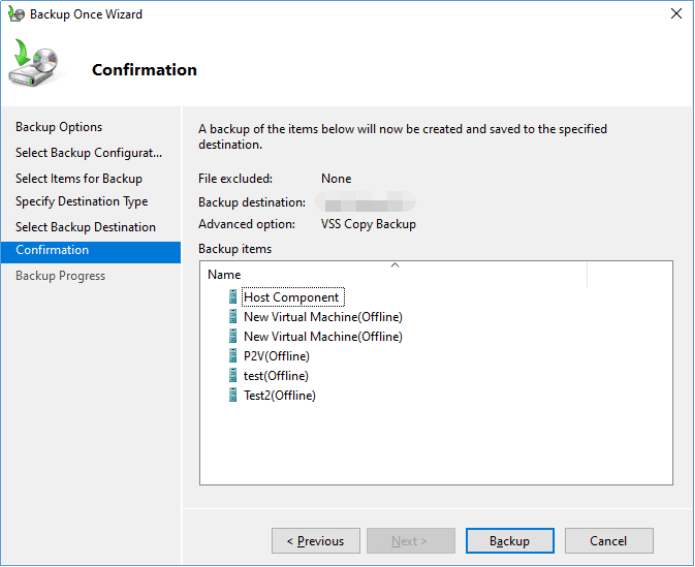Click the server icon beside P2V(Offline)

point(233,356)
